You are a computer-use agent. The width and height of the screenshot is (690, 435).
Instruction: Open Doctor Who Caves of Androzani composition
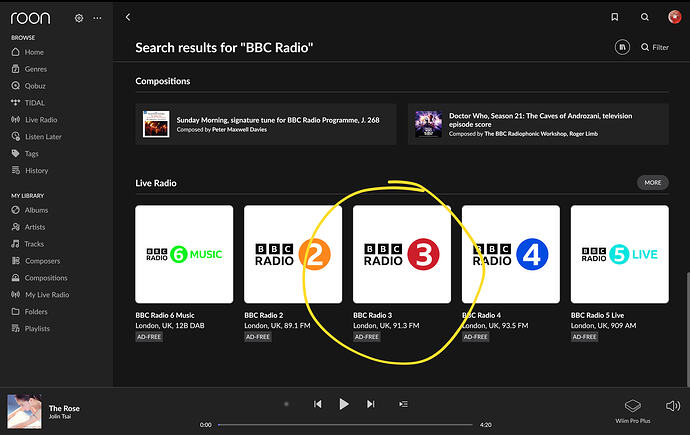pyautogui.click(x=538, y=124)
